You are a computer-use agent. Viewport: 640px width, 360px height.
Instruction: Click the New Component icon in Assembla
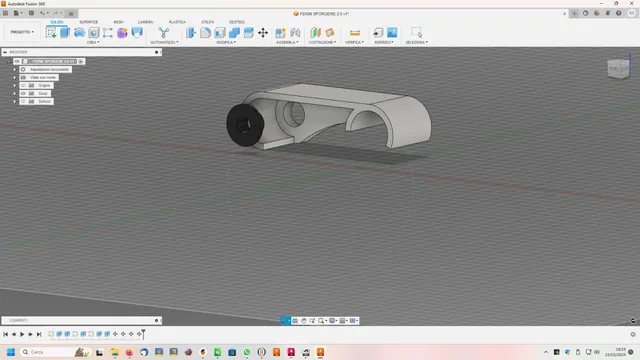pos(280,33)
